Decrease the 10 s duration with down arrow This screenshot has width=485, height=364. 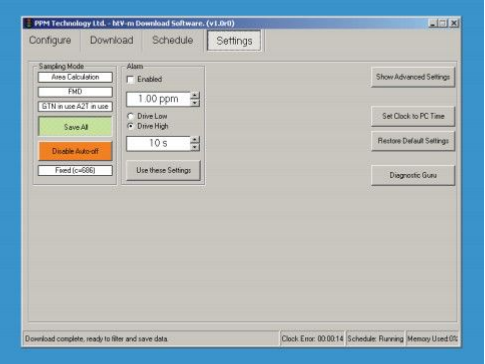click(195, 147)
